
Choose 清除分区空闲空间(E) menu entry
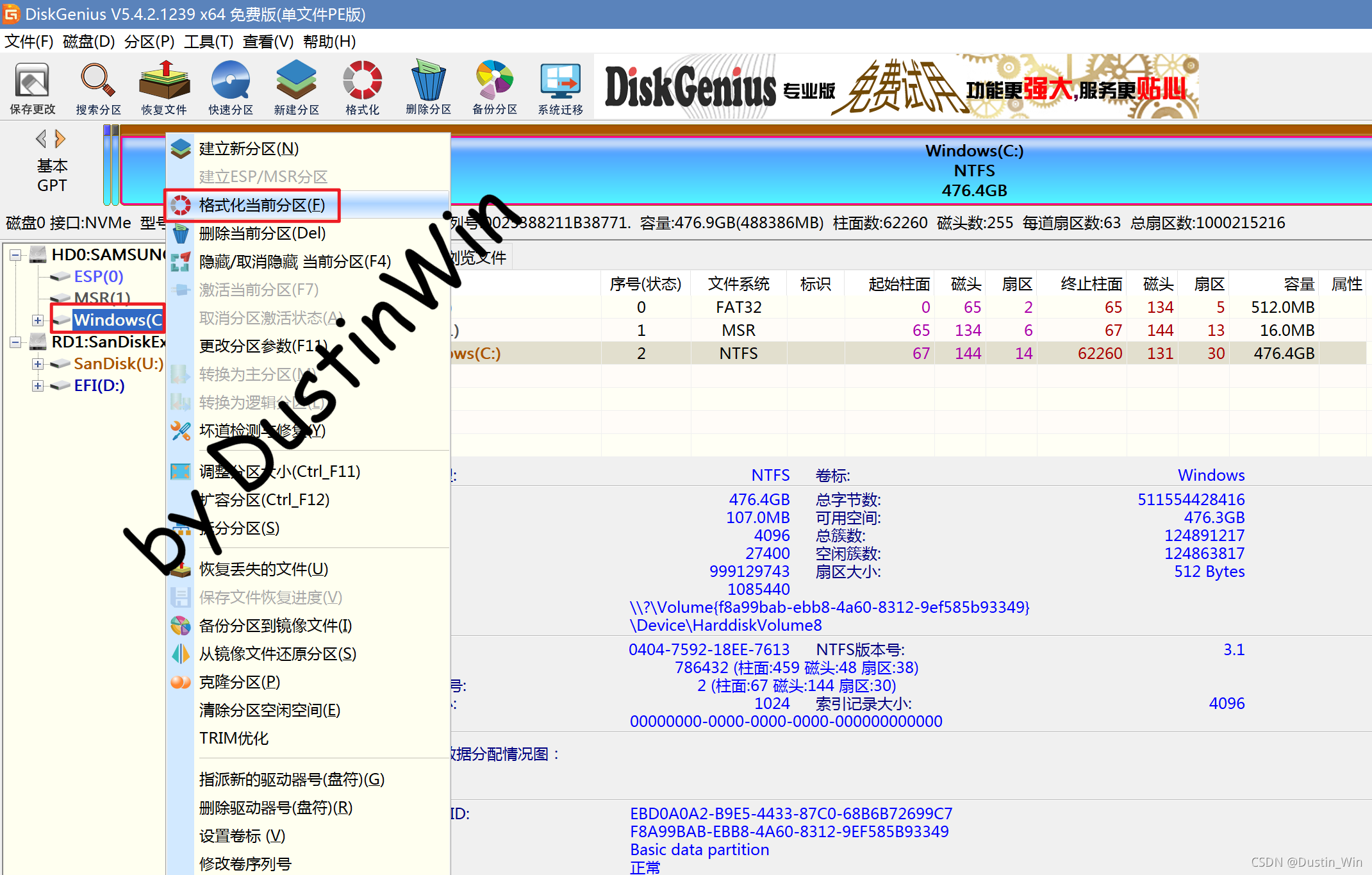click(x=308, y=710)
